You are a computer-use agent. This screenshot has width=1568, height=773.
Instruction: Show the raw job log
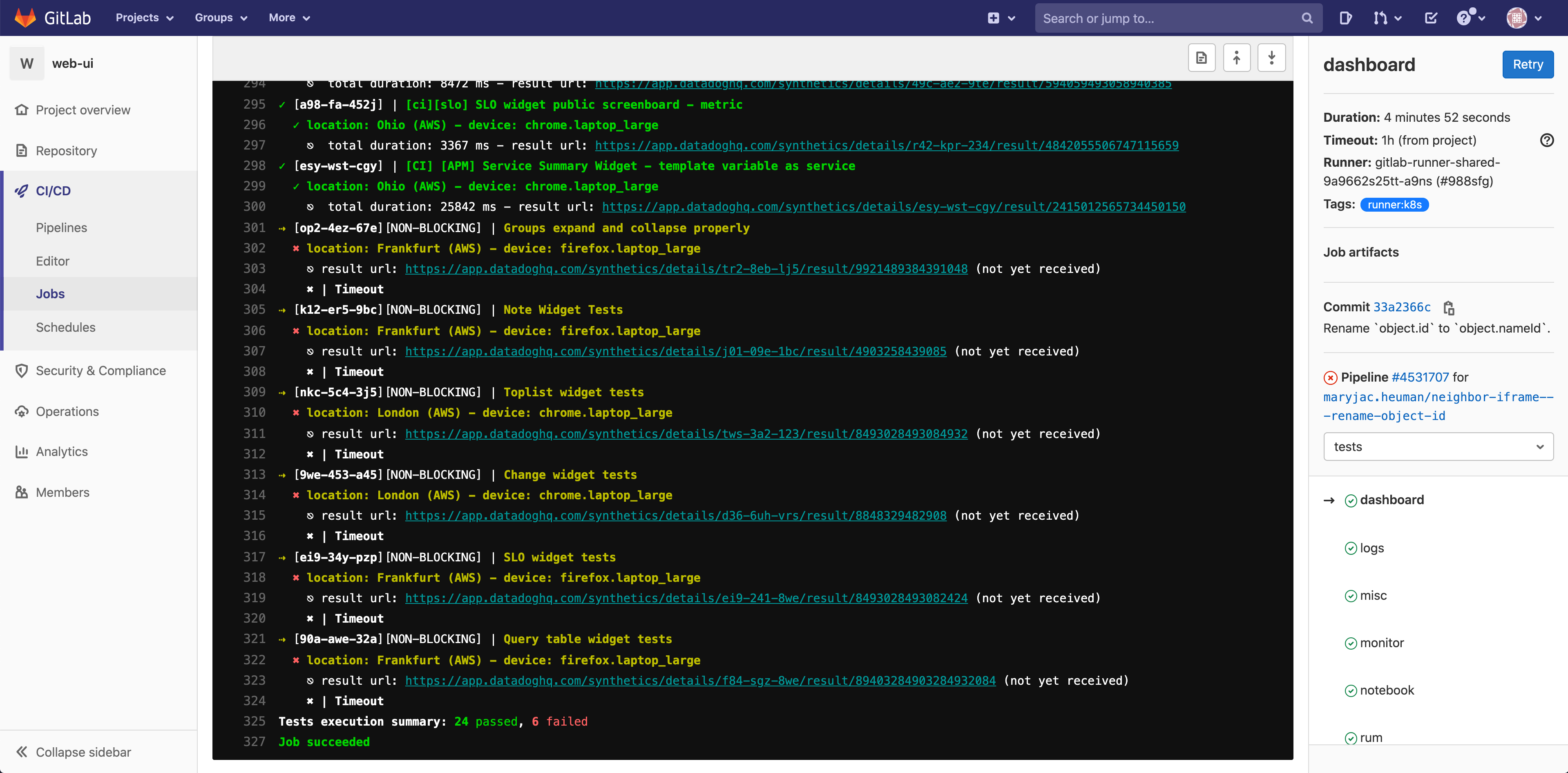(x=1201, y=57)
